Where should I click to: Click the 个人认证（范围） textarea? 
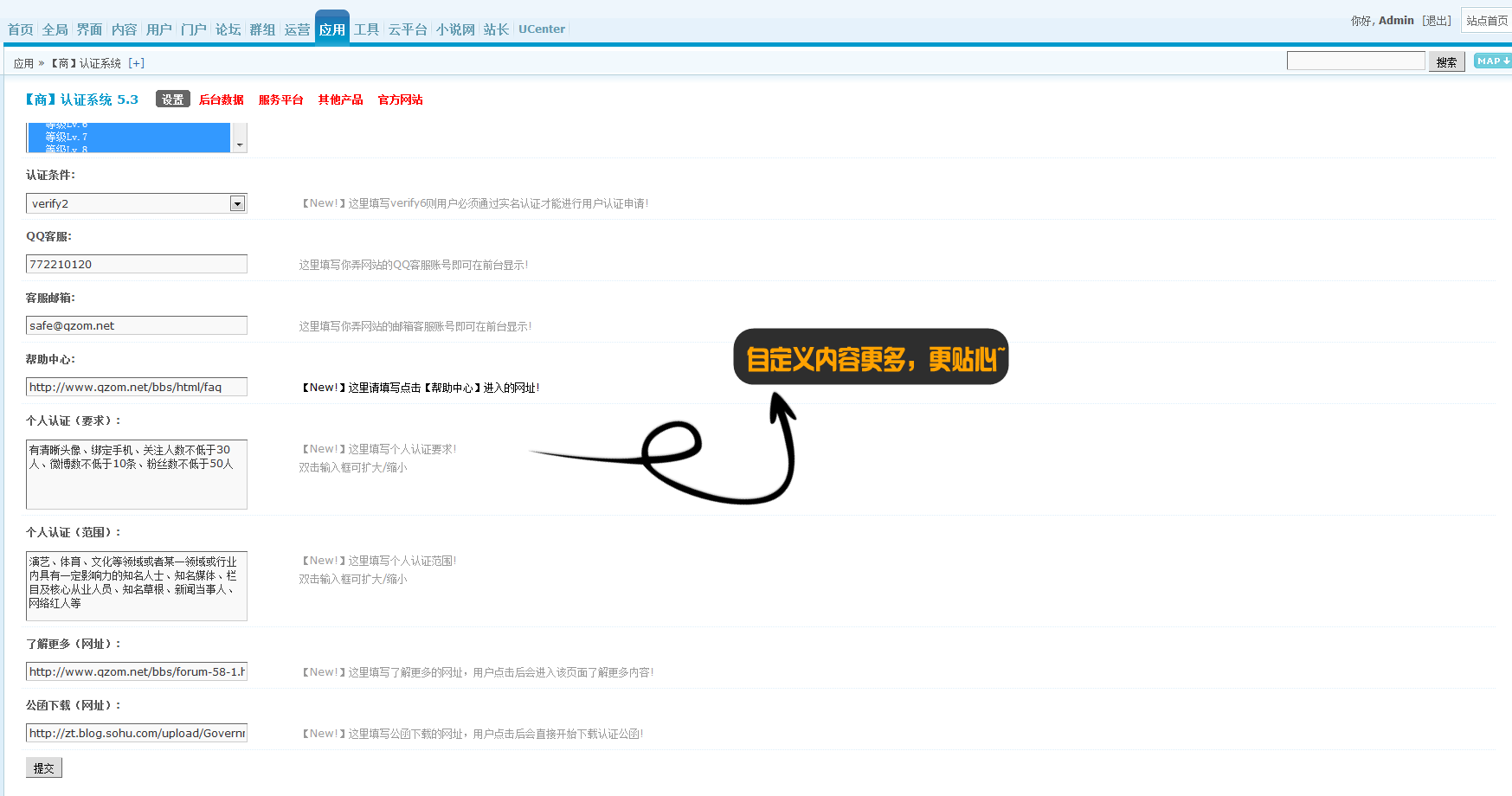point(137,586)
